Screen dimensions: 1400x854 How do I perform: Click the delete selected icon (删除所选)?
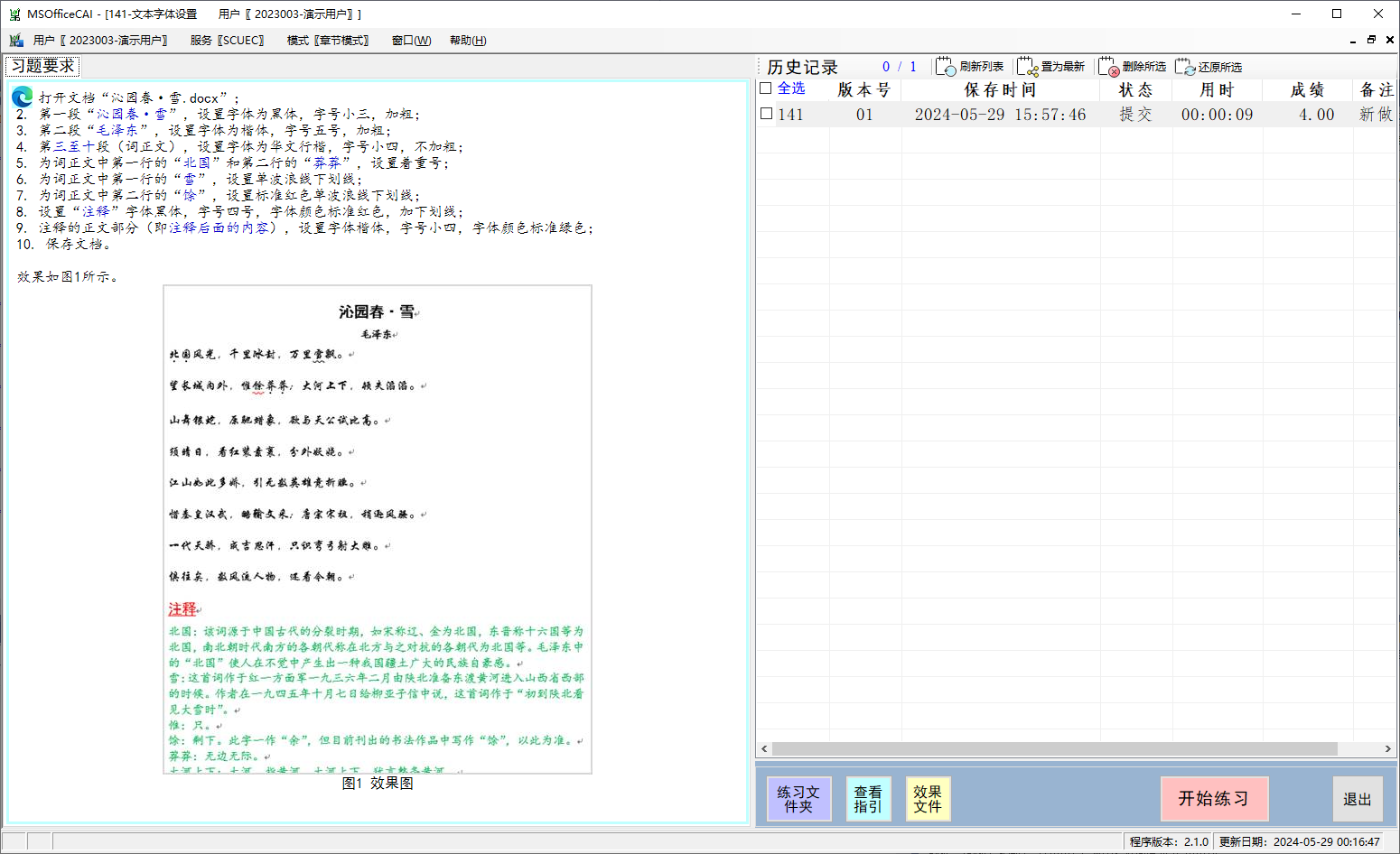click(x=1109, y=67)
